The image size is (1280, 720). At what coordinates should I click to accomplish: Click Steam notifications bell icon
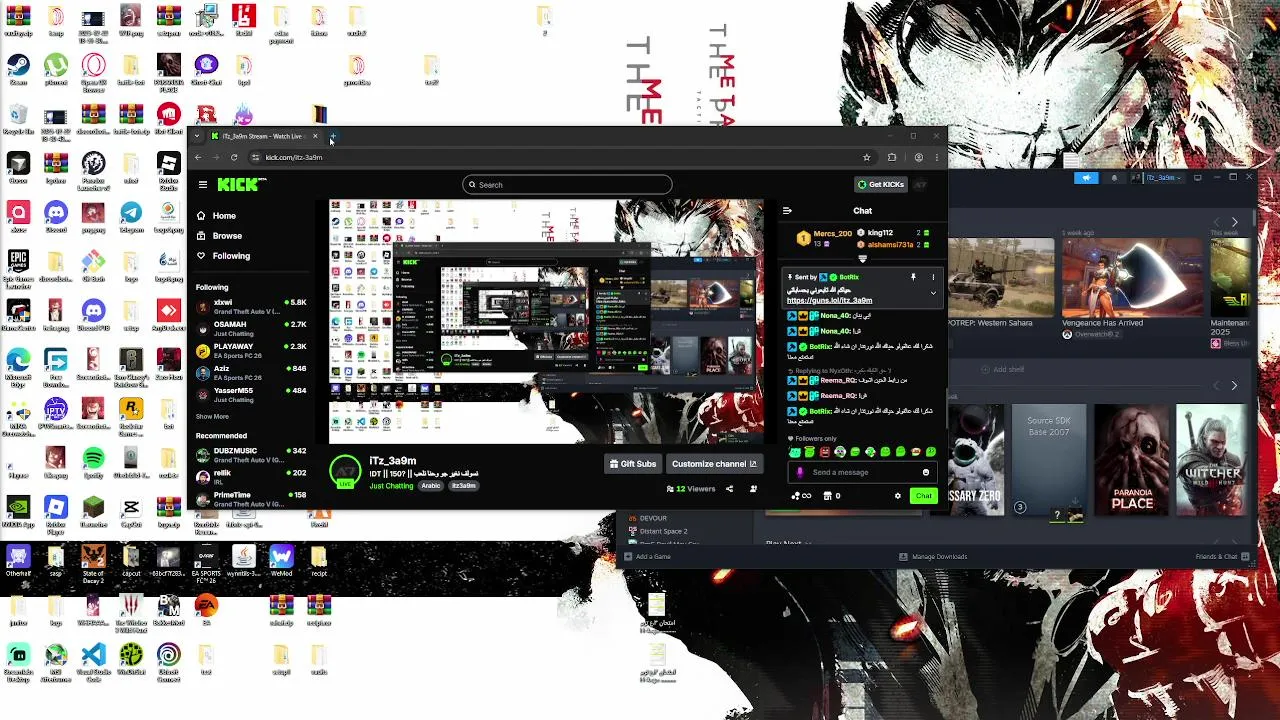coord(1114,178)
